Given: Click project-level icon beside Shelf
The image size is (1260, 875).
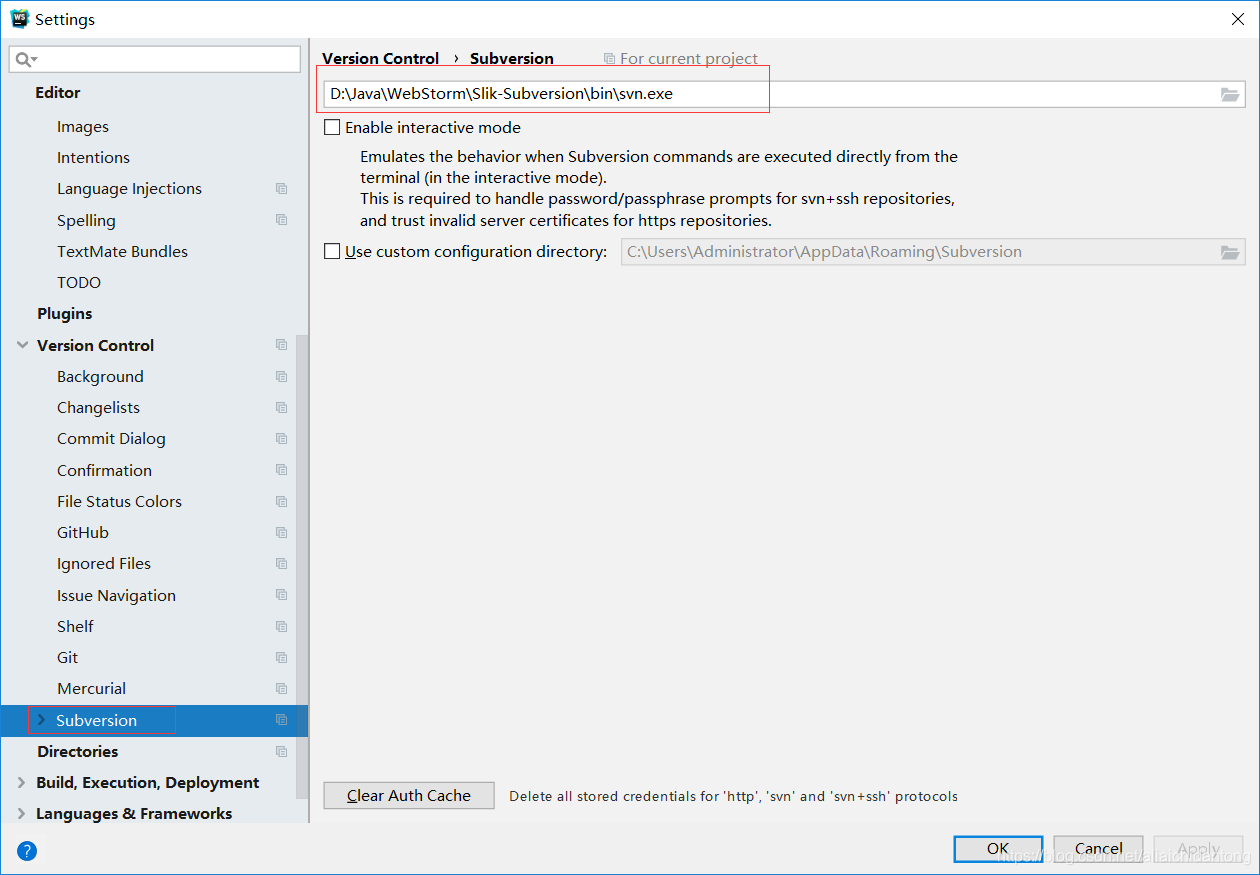Looking at the screenshot, I should click(282, 627).
